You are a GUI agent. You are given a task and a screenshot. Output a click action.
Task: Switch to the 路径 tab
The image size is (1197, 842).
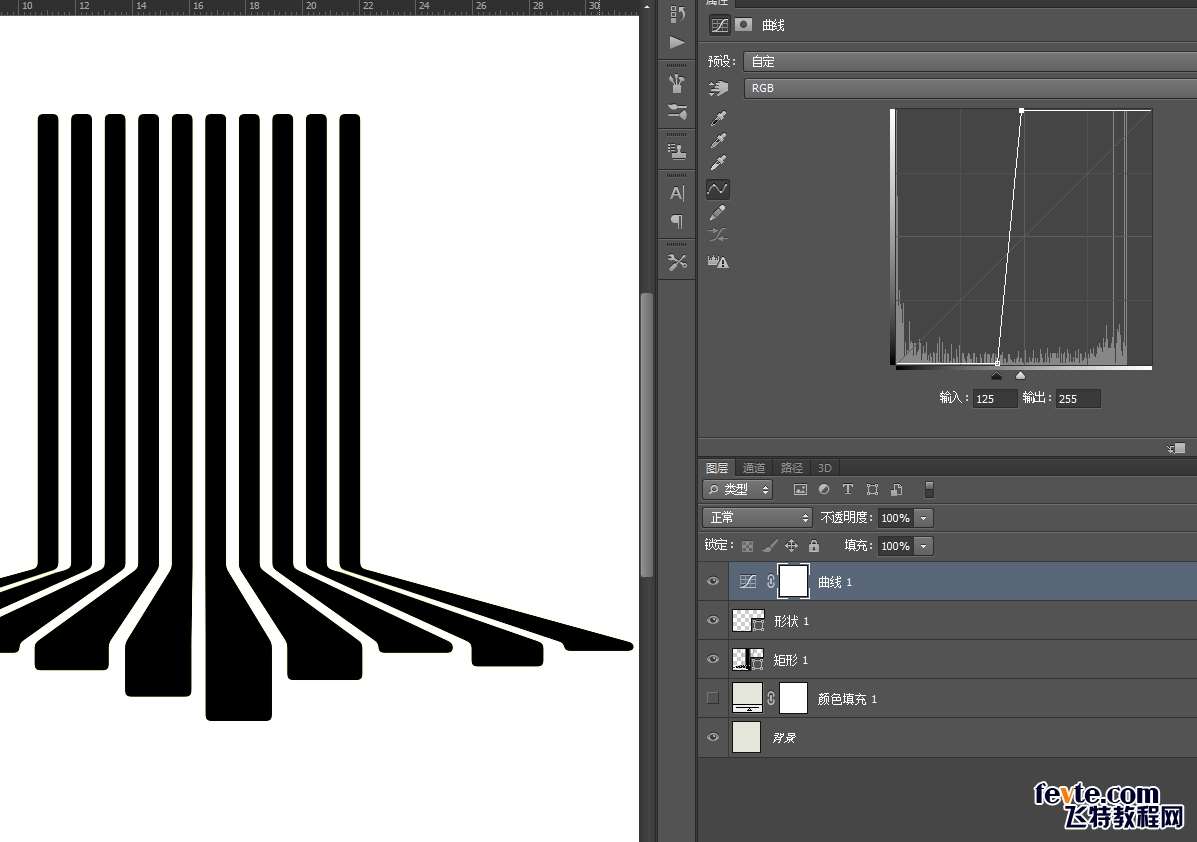tap(792, 468)
